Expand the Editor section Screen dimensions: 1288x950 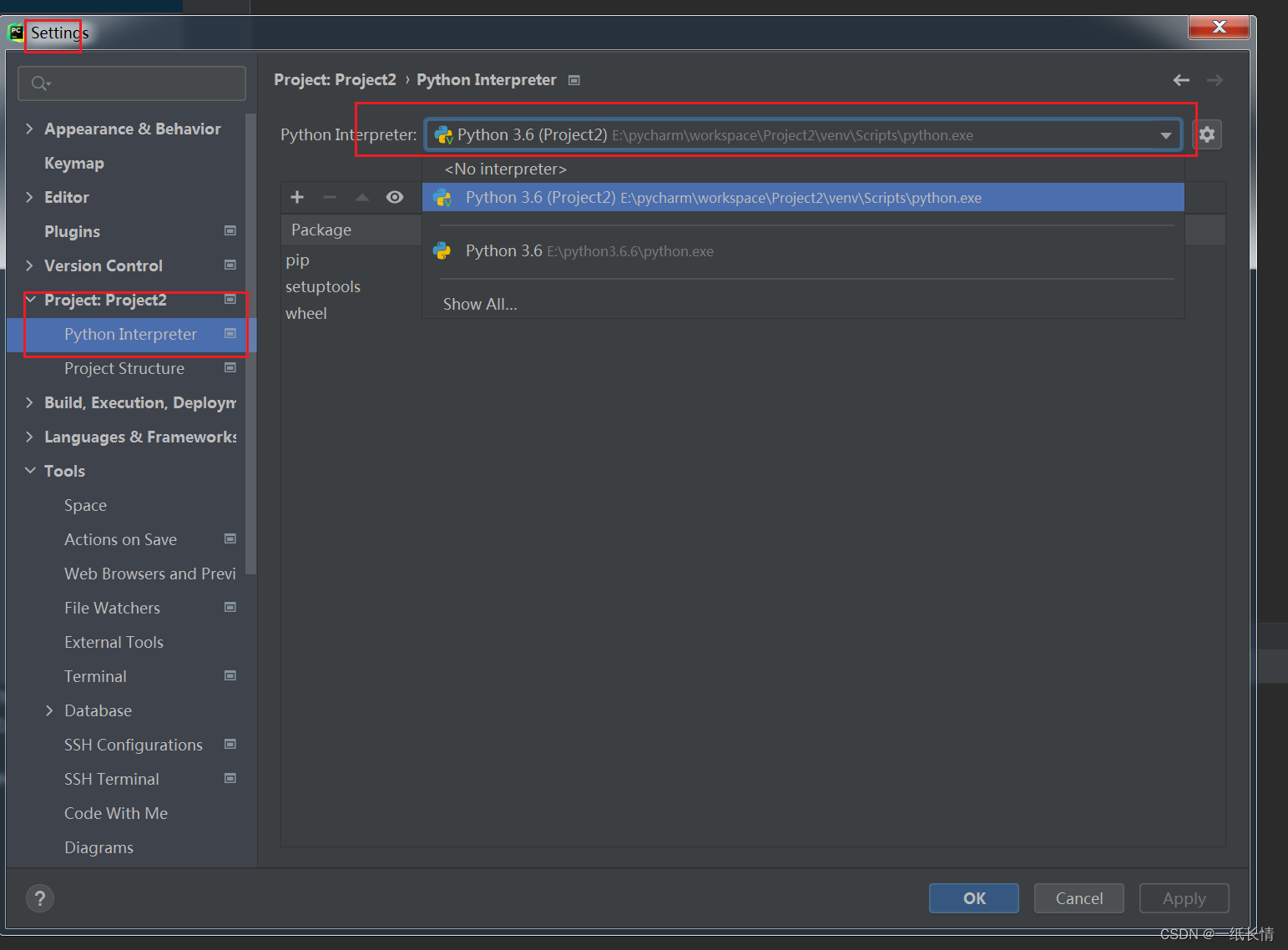click(30, 197)
